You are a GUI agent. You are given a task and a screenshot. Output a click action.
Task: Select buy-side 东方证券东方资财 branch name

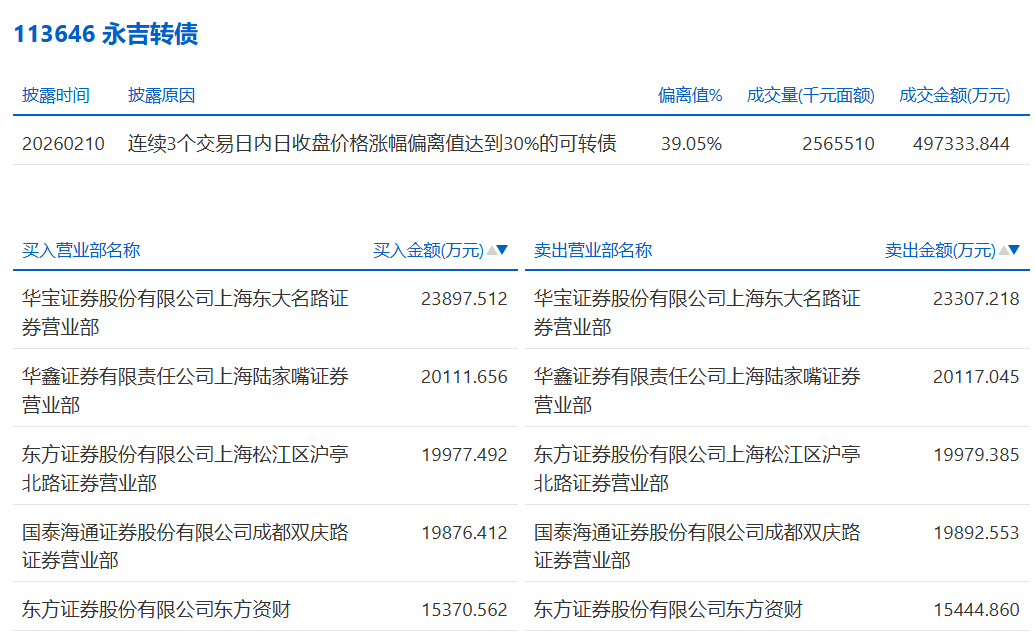tap(156, 610)
